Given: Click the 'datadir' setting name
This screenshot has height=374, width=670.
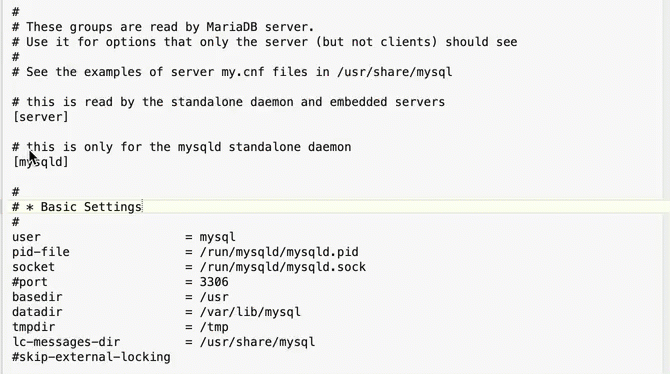Looking at the screenshot, I should (37, 312).
